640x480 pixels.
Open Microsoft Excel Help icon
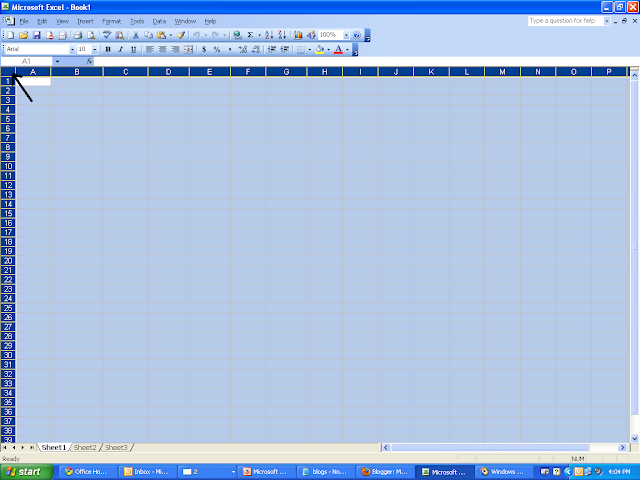[x=357, y=35]
